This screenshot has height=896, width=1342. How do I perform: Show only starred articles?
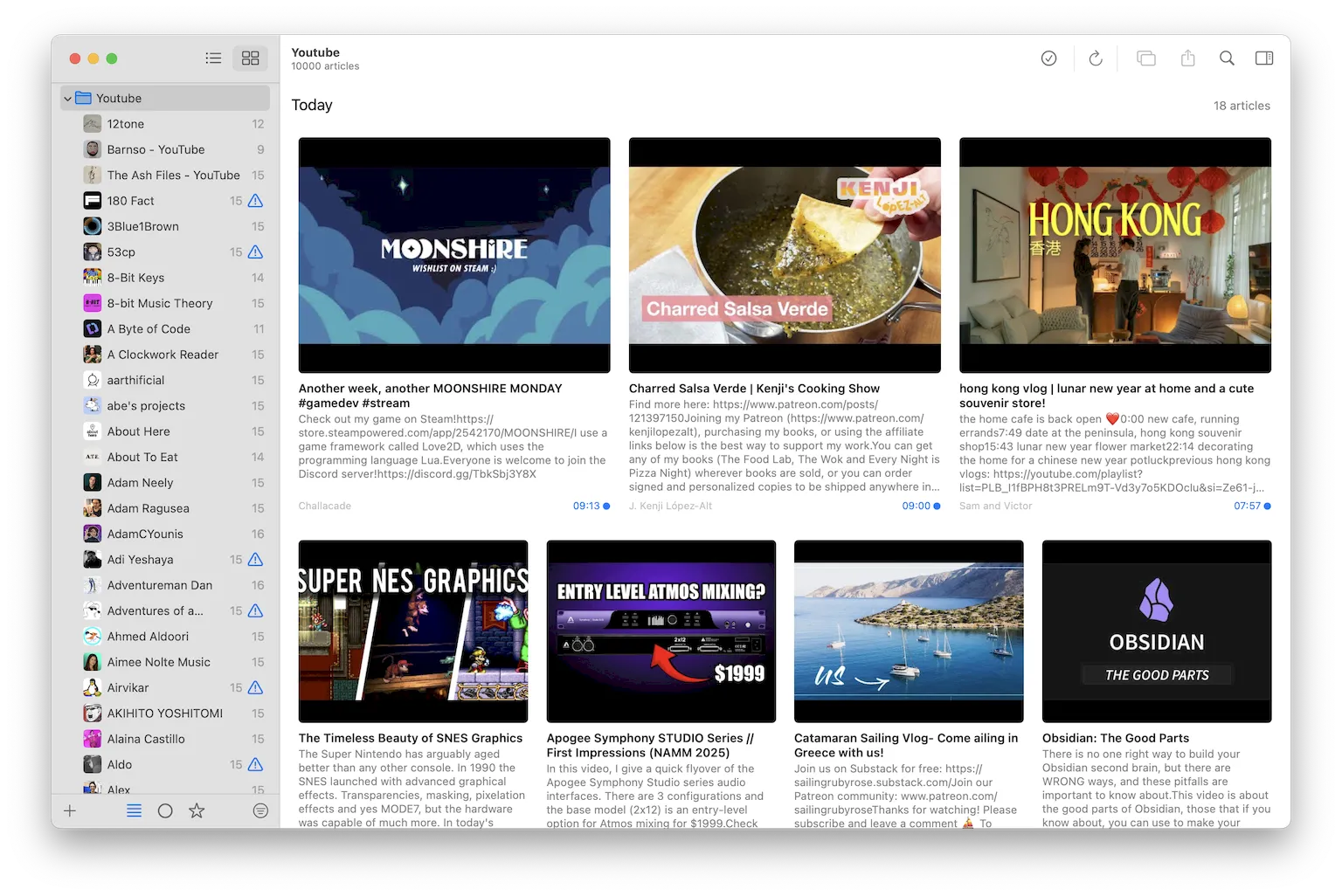(x=197, y=810)
